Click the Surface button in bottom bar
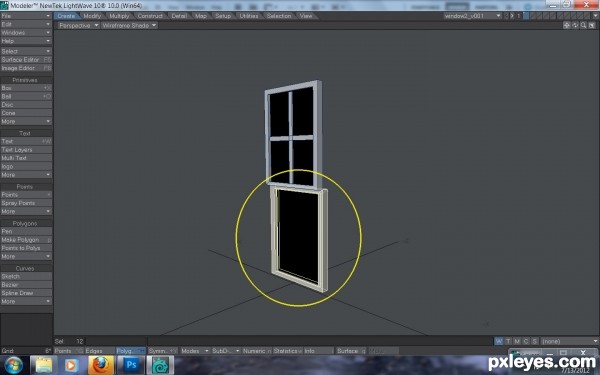The width and height of the screenshot is (600, 375). pos(351,351)
